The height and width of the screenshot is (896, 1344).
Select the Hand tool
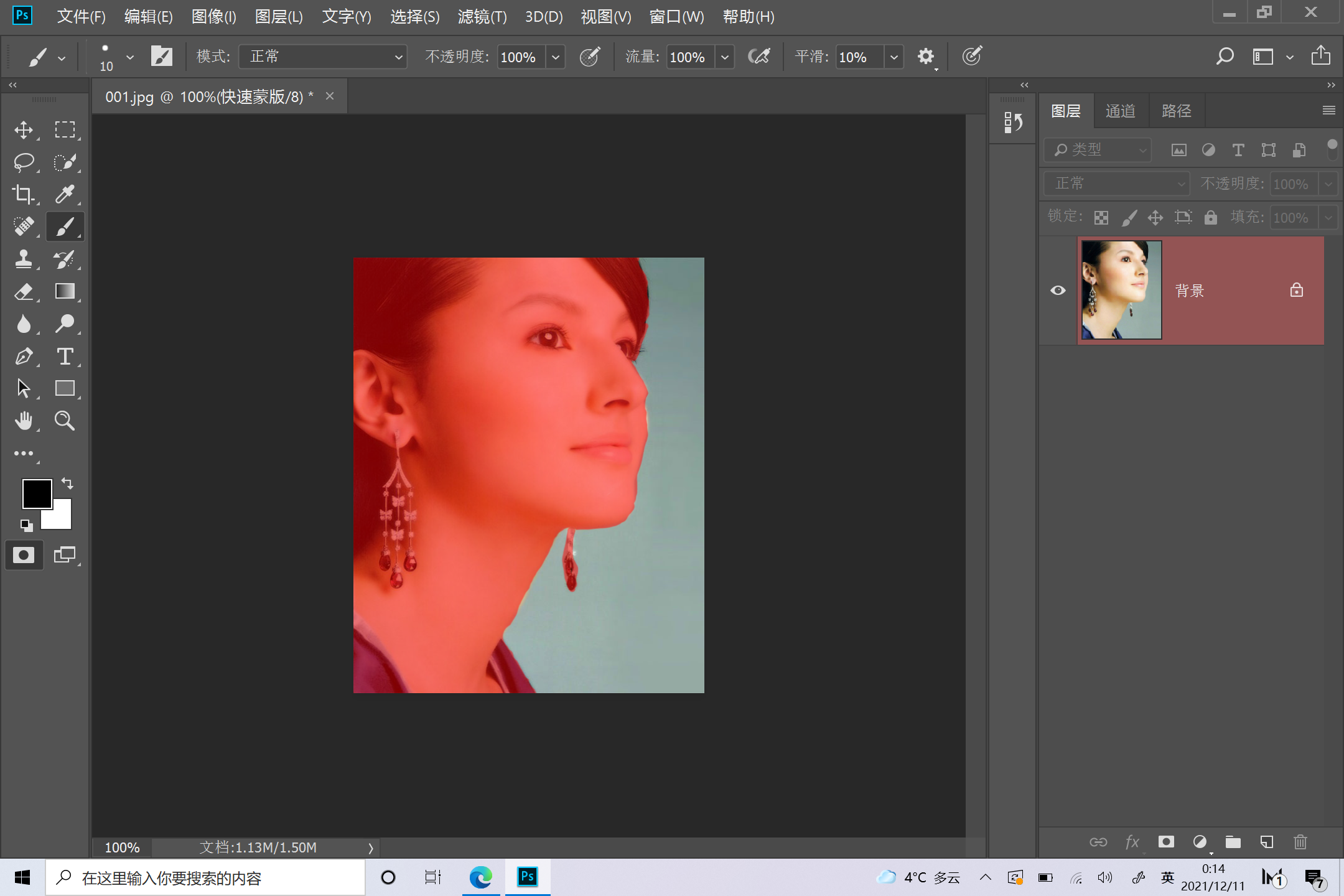[x=24, y=421]
